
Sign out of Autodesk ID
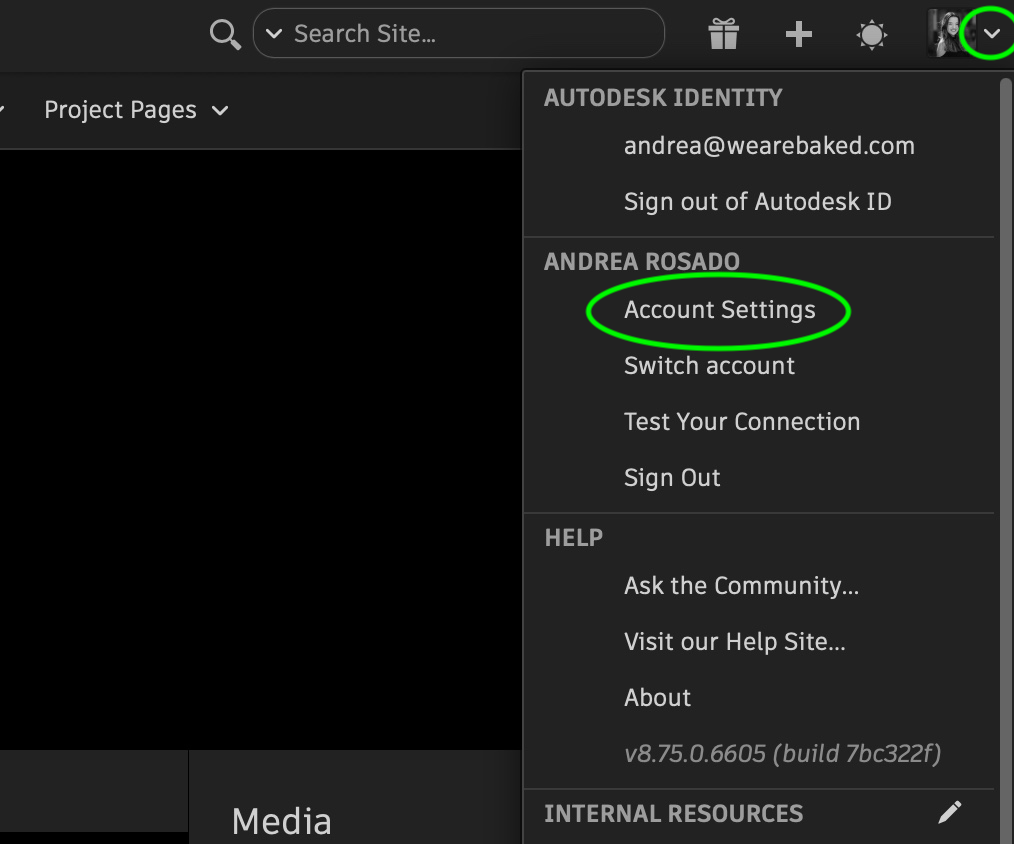click(x=757, y=202)
